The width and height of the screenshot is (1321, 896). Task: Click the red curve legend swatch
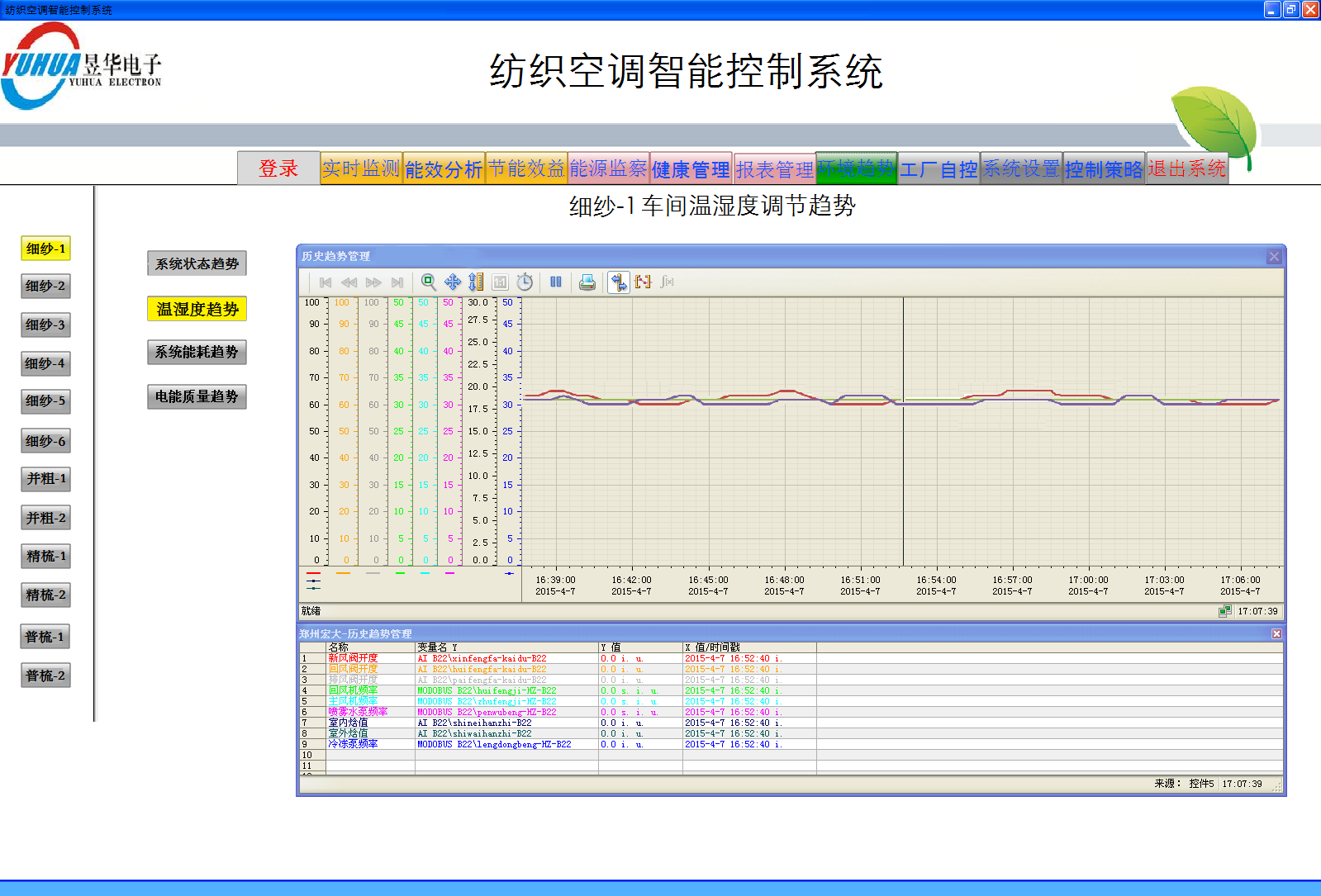[x=313, y=573]
